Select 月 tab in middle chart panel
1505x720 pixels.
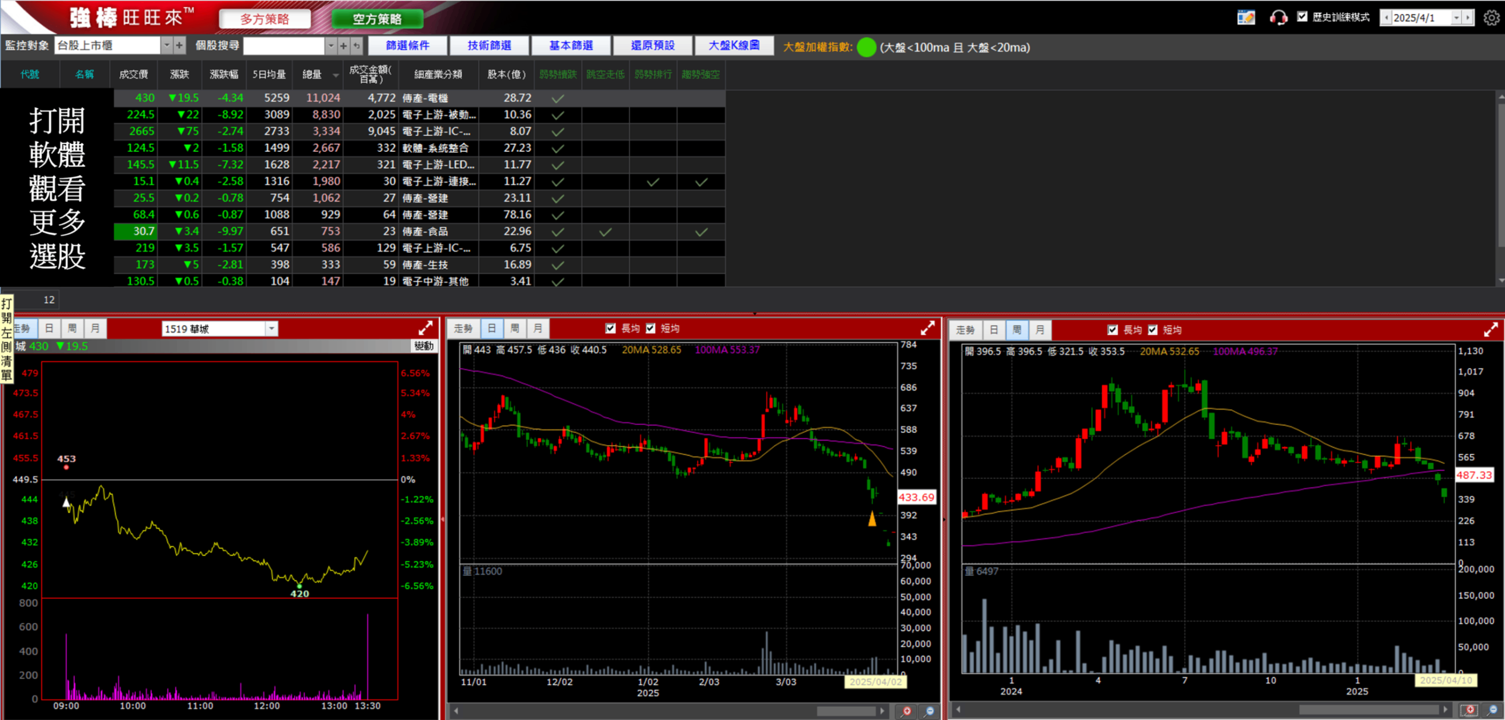pyautogui.click(x=537, y=328)
